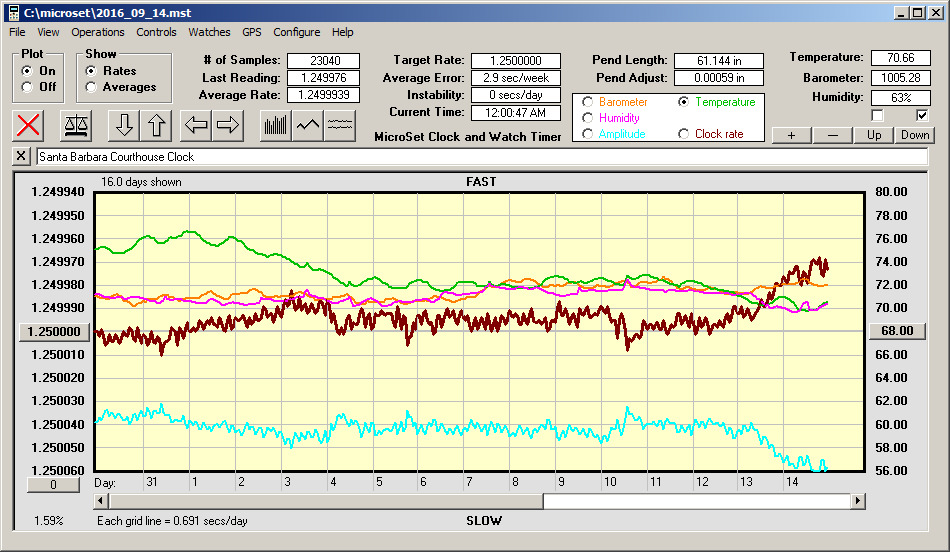Viewport: 950px width, 552px height.
Task: Click 'Each grid line = 0.691 secs/day' text
Action: point(172,520)
